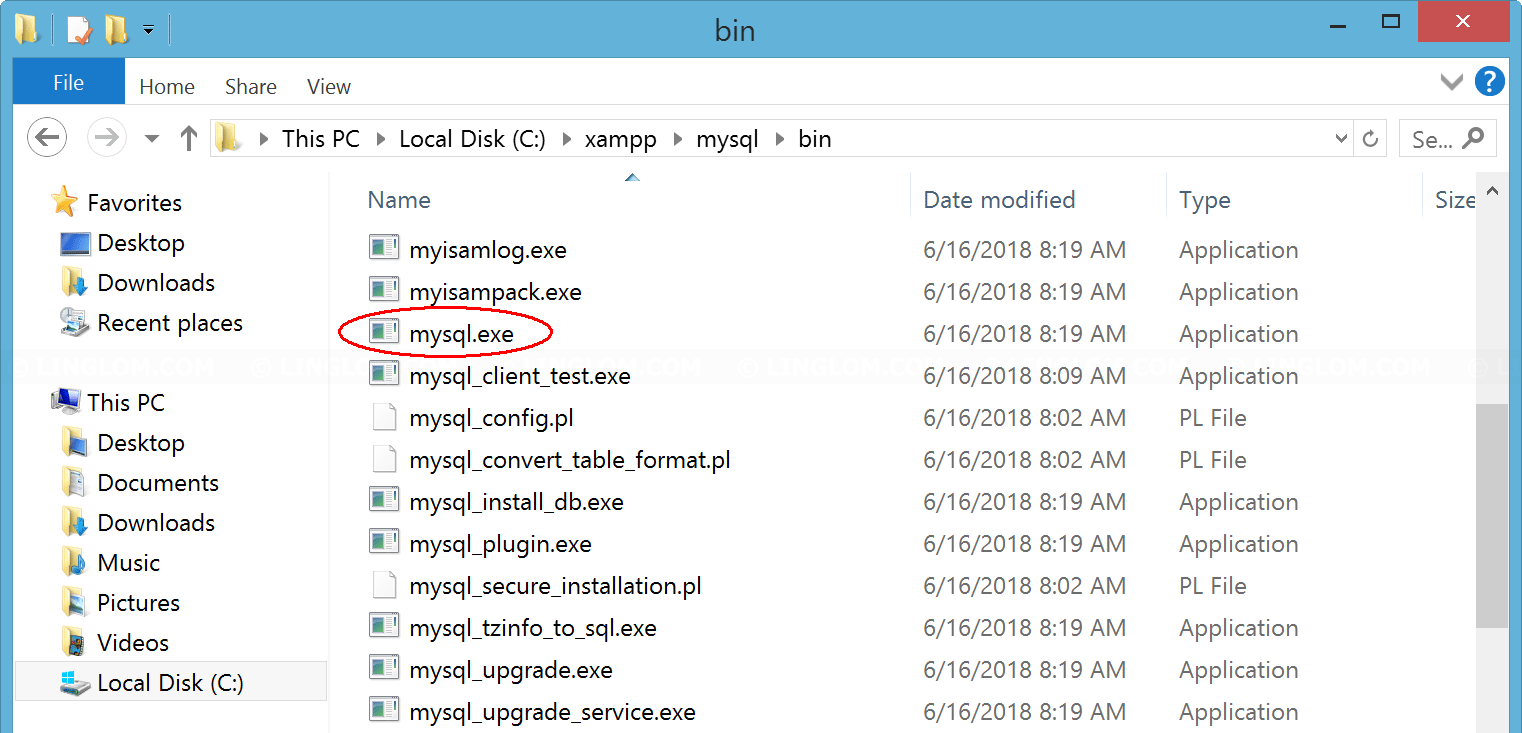Go forward with the Forward arrow button
1522x733 pixels.
point(106,138)
